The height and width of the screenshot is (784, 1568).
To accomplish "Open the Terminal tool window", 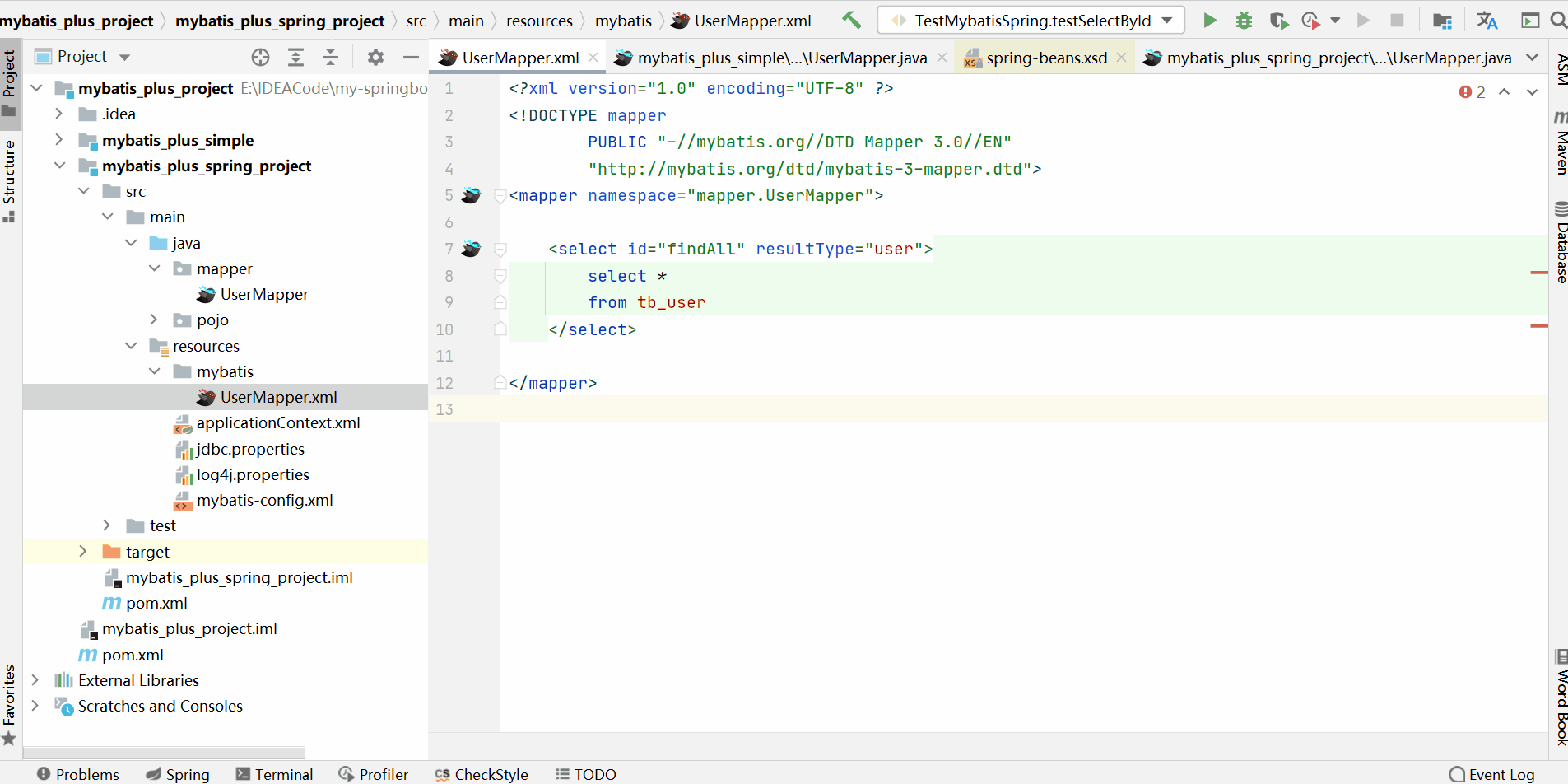I will tap(274, 774).
